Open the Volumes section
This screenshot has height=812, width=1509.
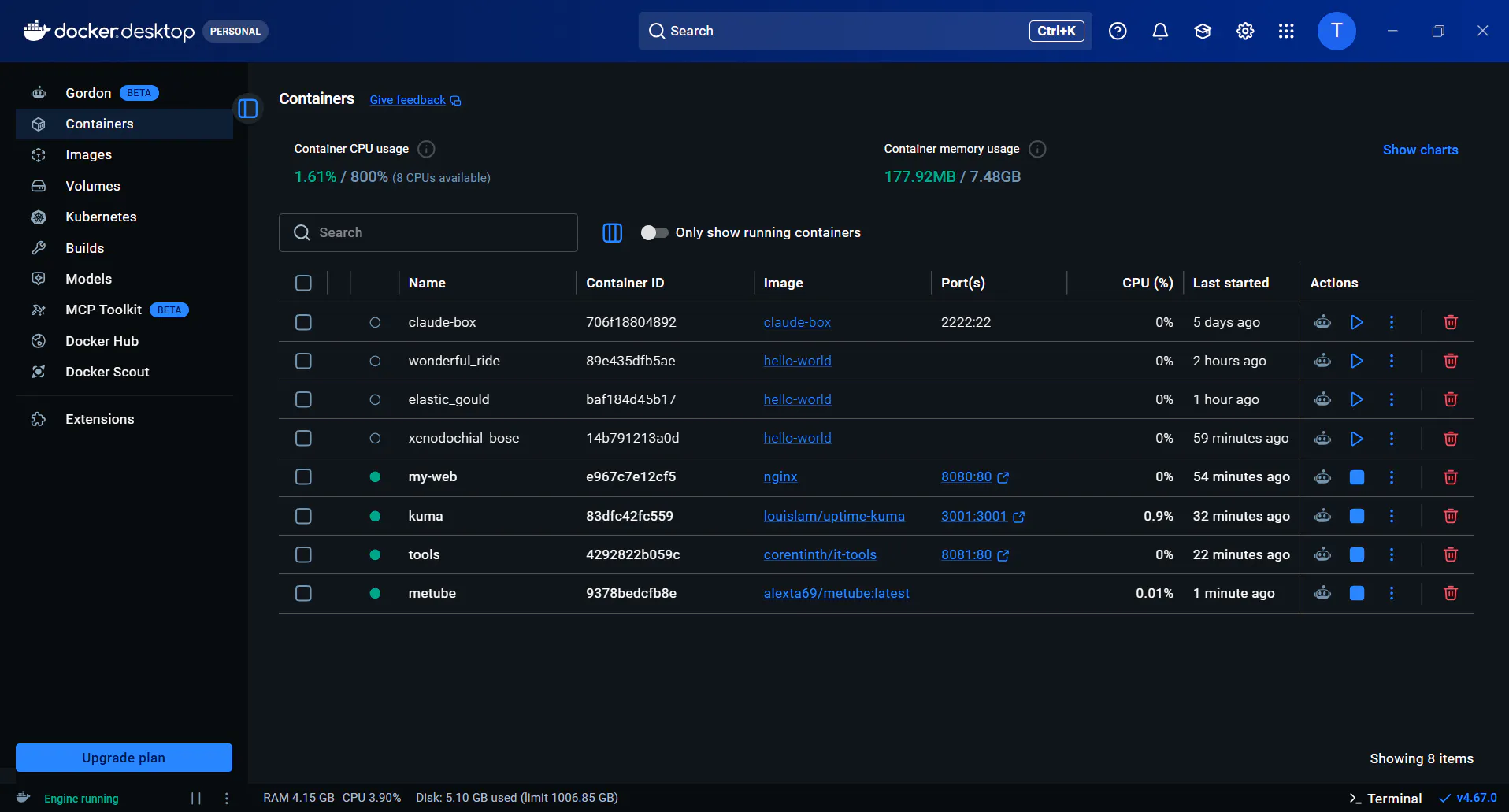92,186
